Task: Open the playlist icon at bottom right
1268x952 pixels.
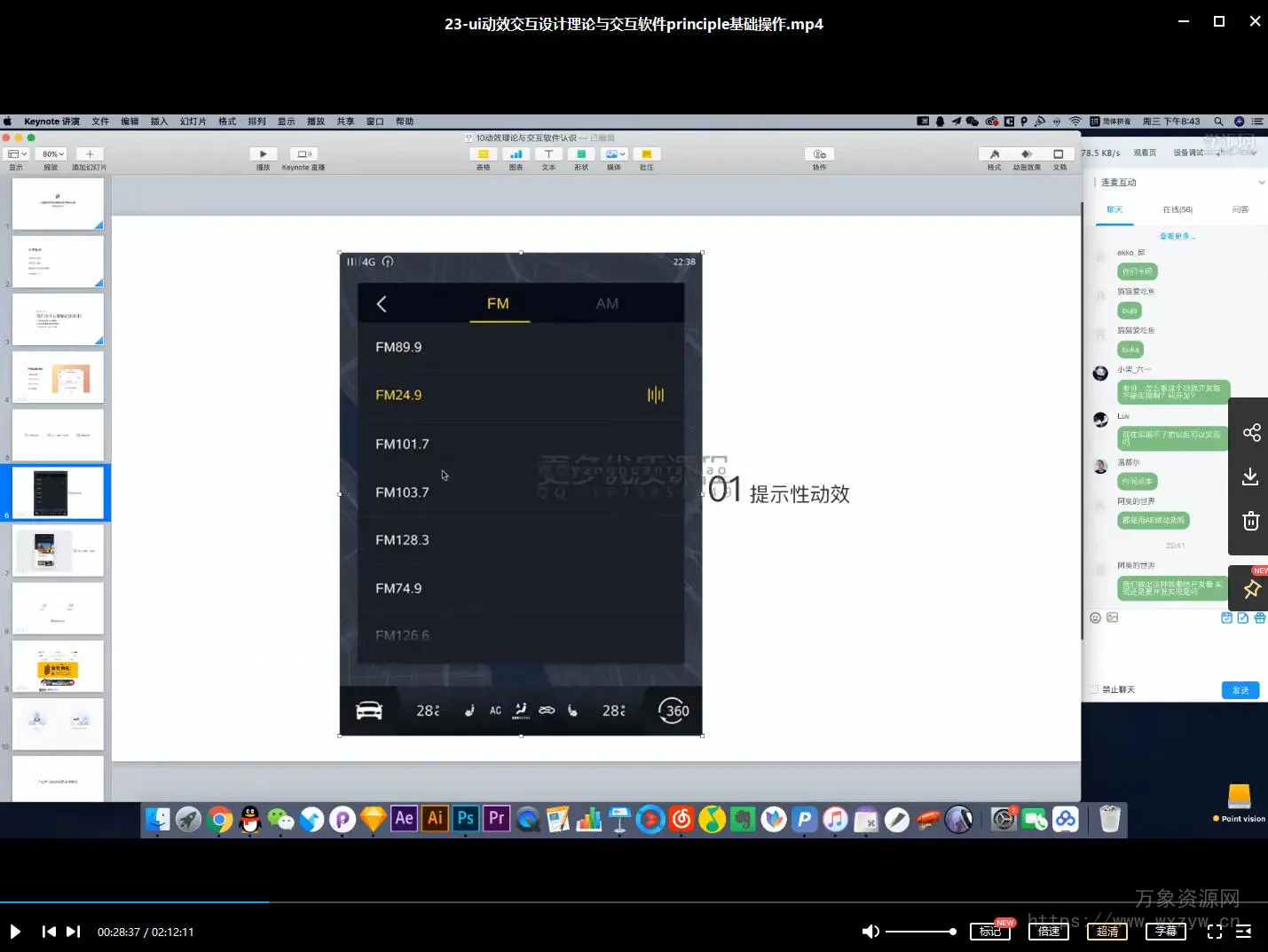Action: [1243, 932]
